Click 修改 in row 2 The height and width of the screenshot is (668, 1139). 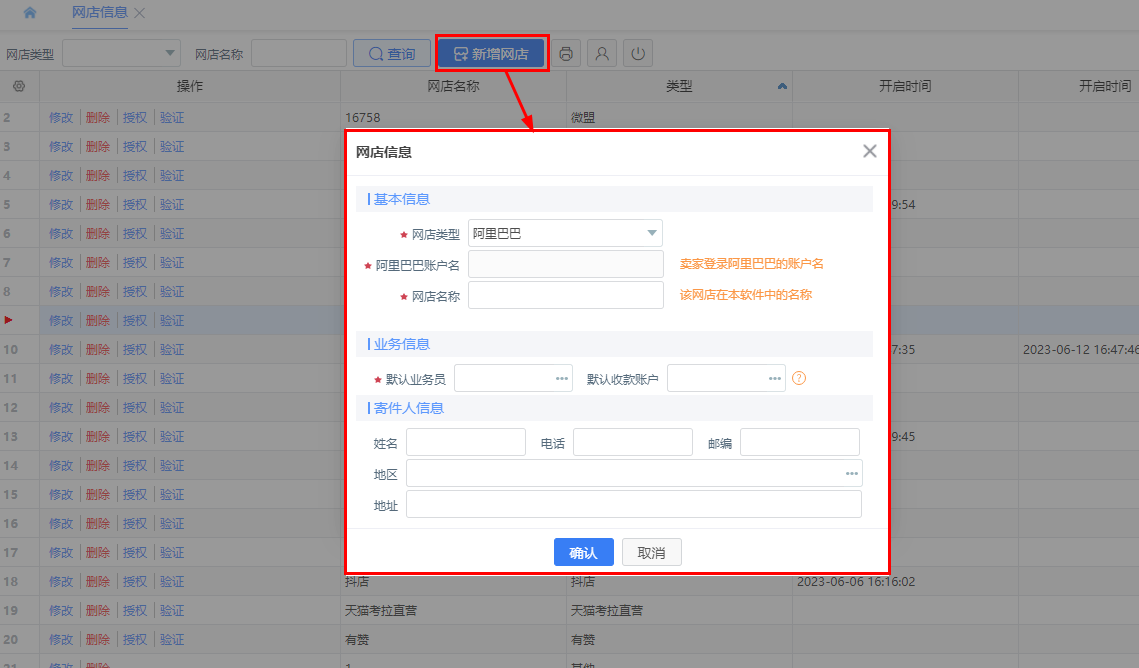point(61,117)
